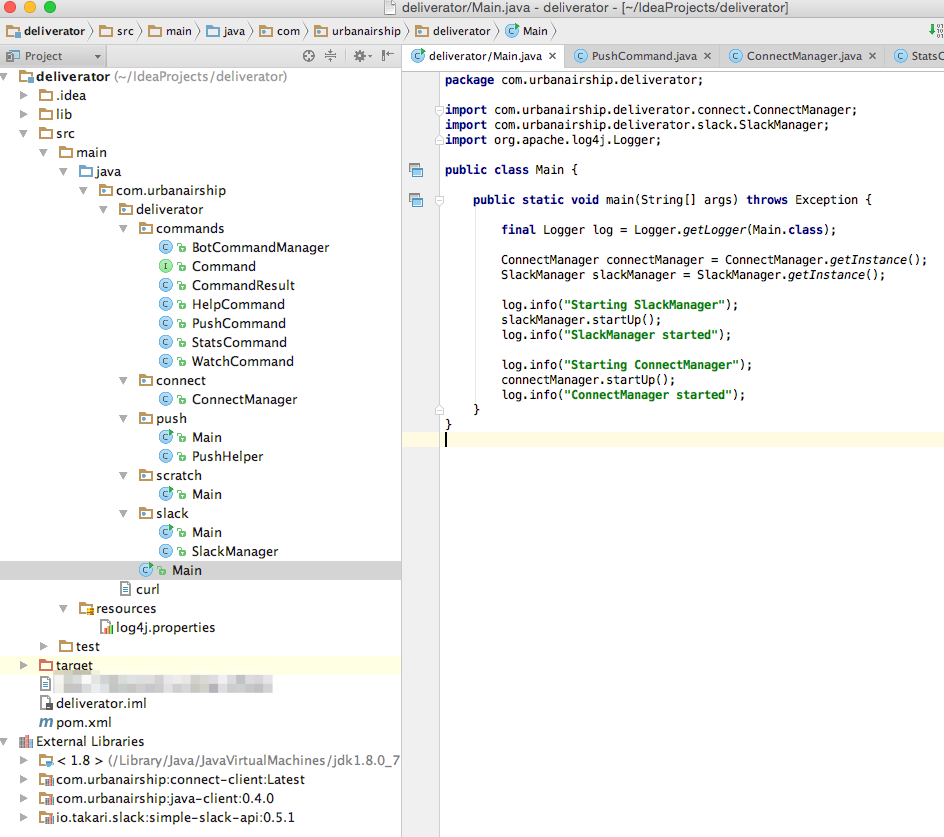
Task: Collapse the main method fold marker
Action: click(439, 200)
